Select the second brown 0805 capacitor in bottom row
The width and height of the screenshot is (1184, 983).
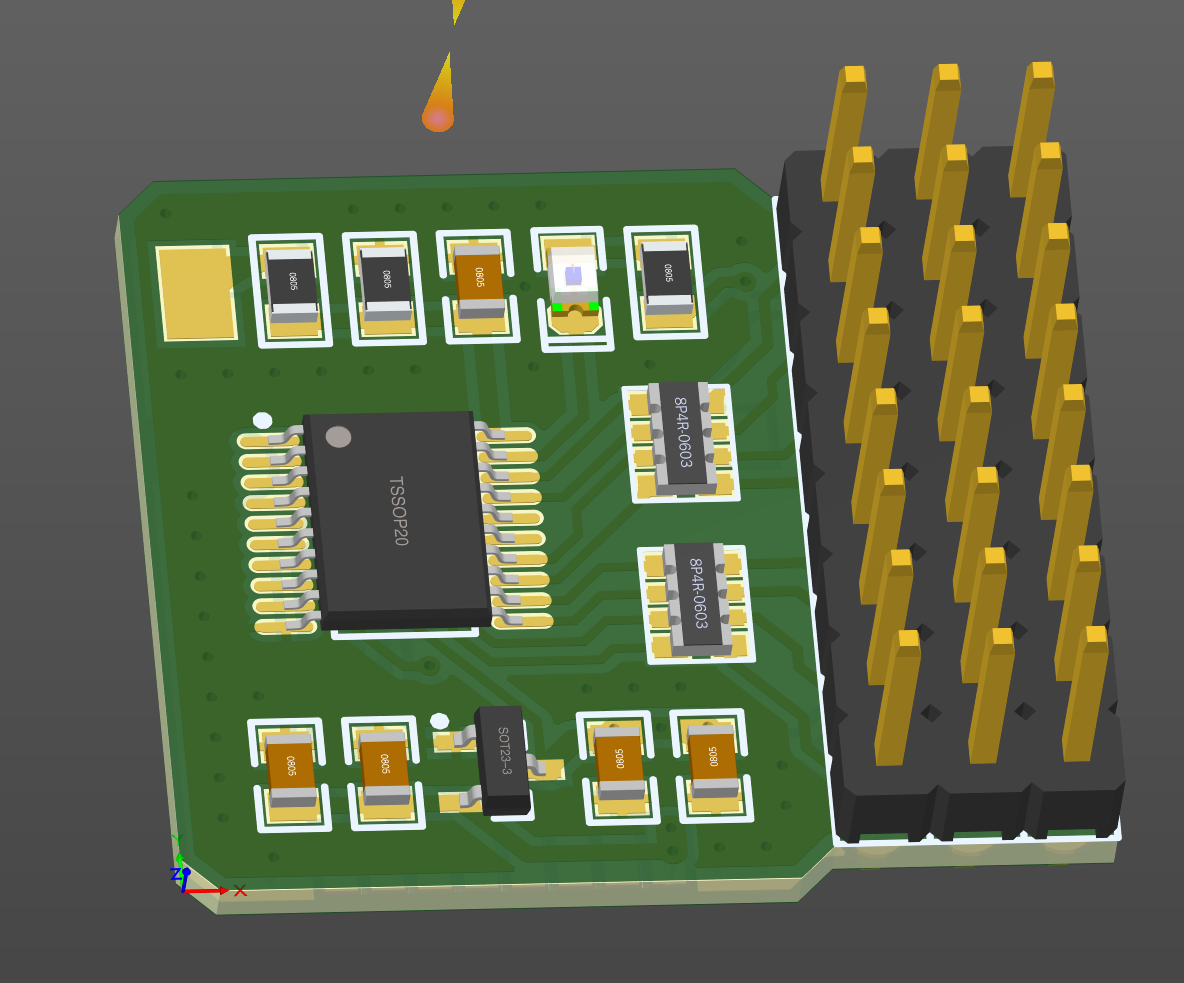pyautogui.click(x=384, y=766)
